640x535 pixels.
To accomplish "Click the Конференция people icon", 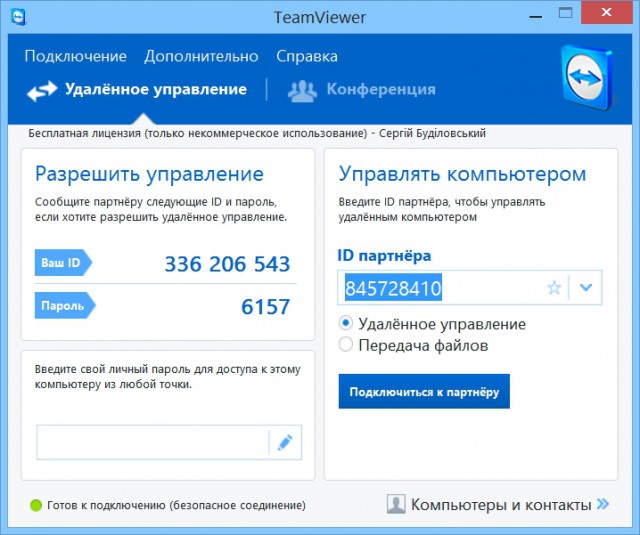I will pyautogui.click(x=302, y=91).
